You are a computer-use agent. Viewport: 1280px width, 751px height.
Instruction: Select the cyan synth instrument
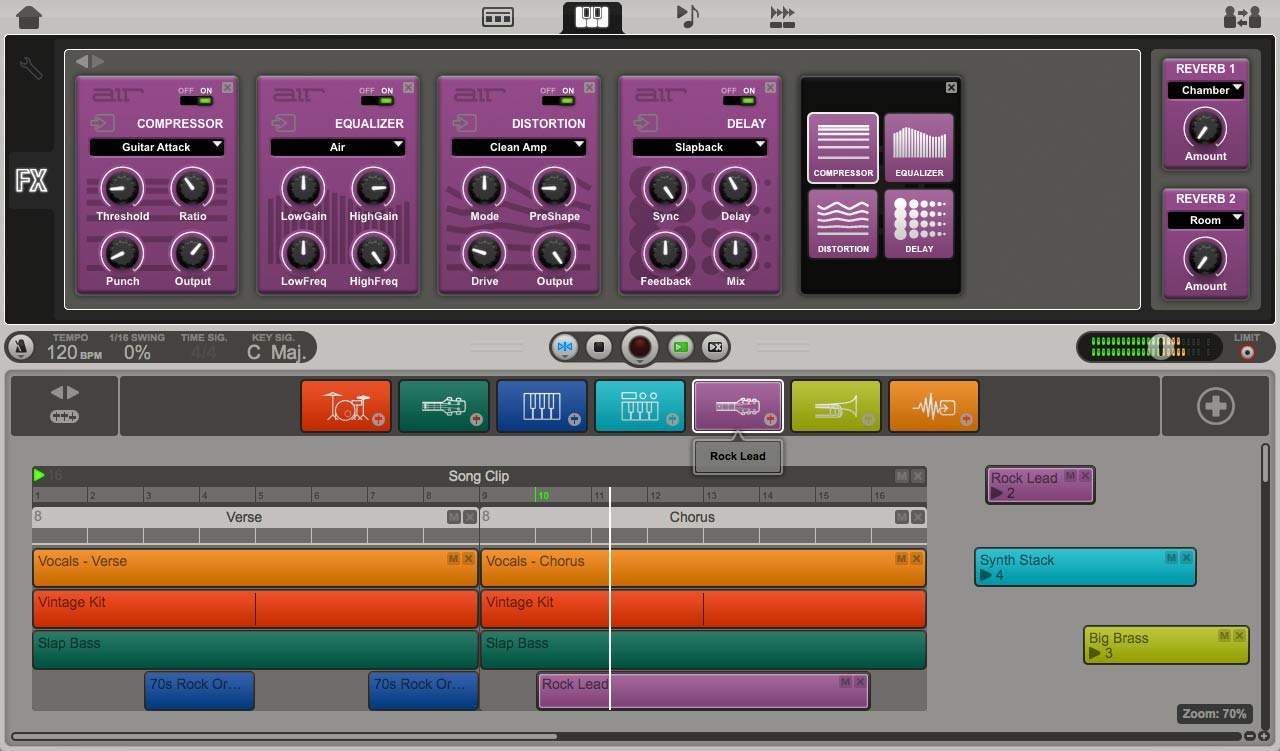(x=640, y=406)
